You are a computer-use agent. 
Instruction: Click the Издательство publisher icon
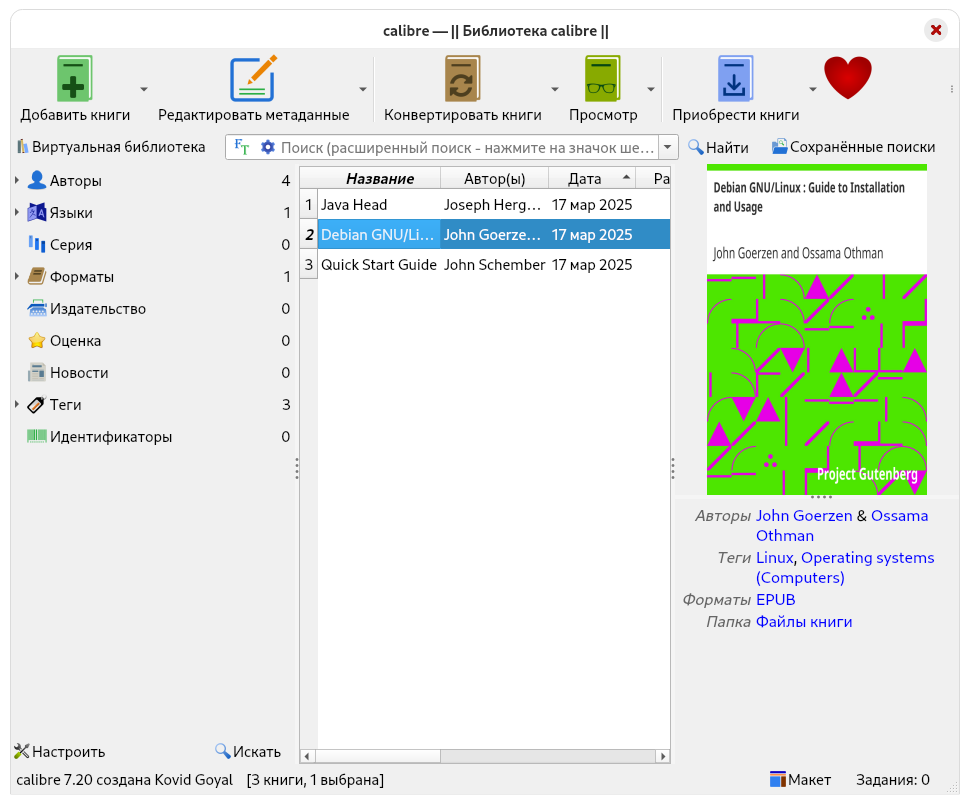pyautogui.click(x=37, y=308)
